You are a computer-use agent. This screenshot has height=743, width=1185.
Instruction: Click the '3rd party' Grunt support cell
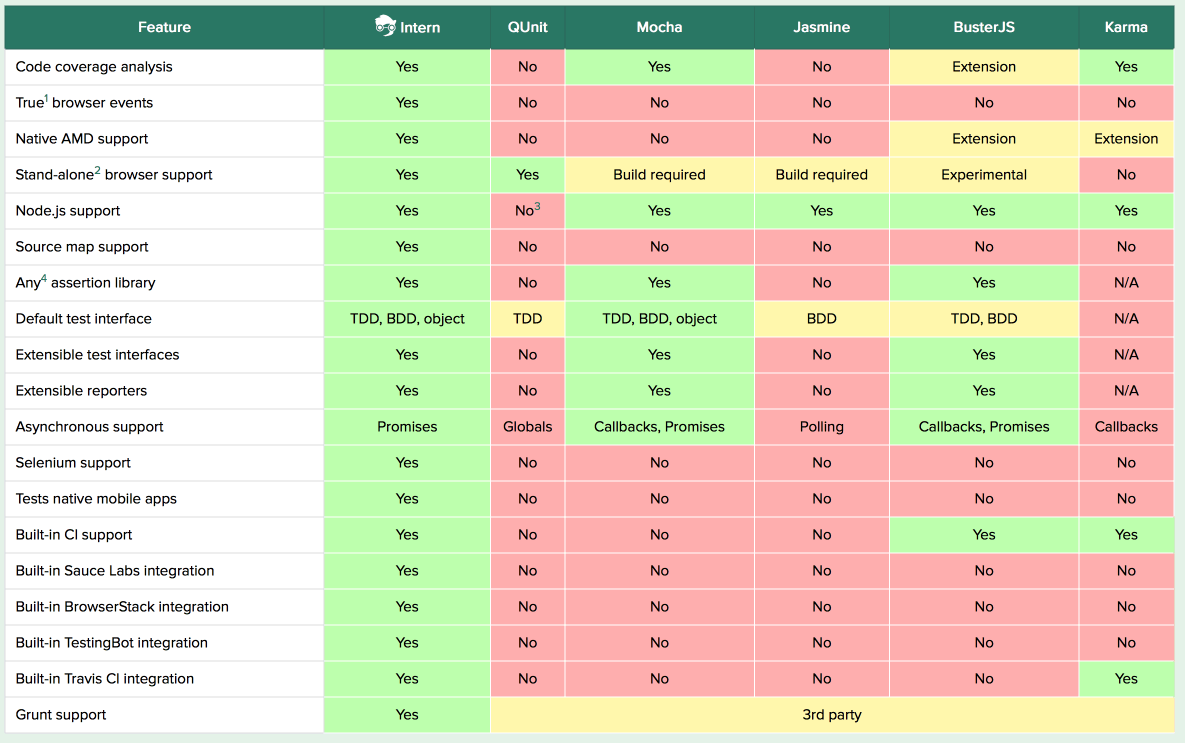pyautogui.click(x=831, y=715)
